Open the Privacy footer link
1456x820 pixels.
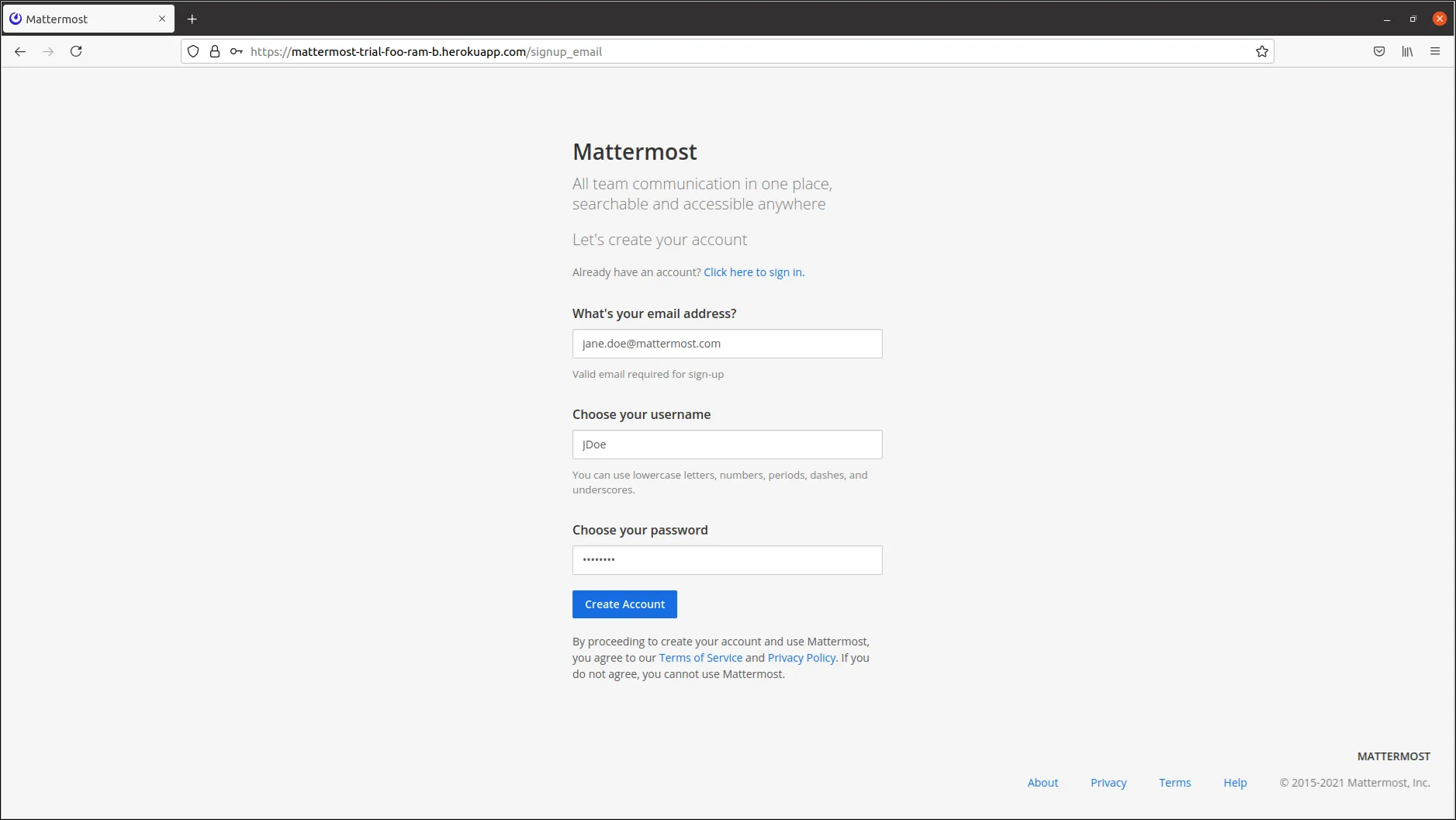pyautogui.click(x=1108, y=783)
